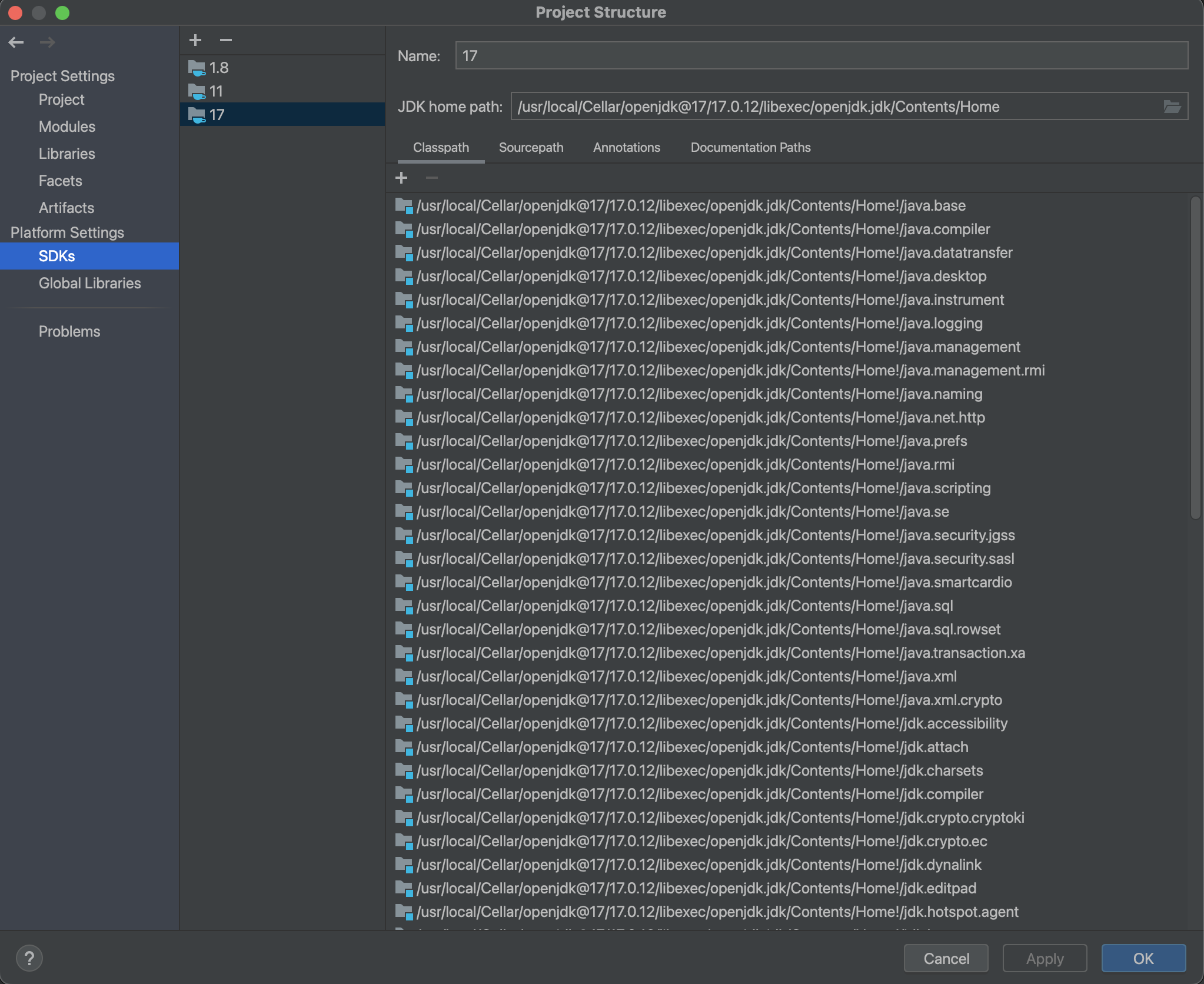Image resolution: width=1204 pixels, height=984 pixels.
Task: Open the Annotations tab
Action: click(626, 147)
